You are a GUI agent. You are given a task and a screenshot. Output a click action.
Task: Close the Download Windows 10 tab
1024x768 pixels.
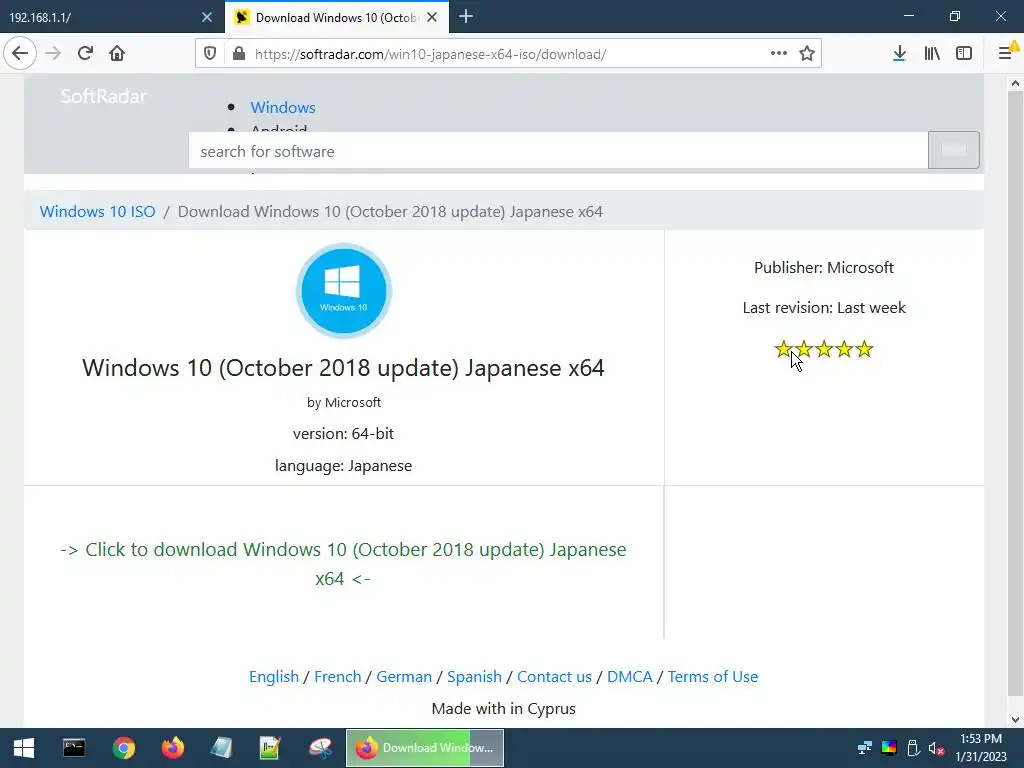(x=432, y=18)
